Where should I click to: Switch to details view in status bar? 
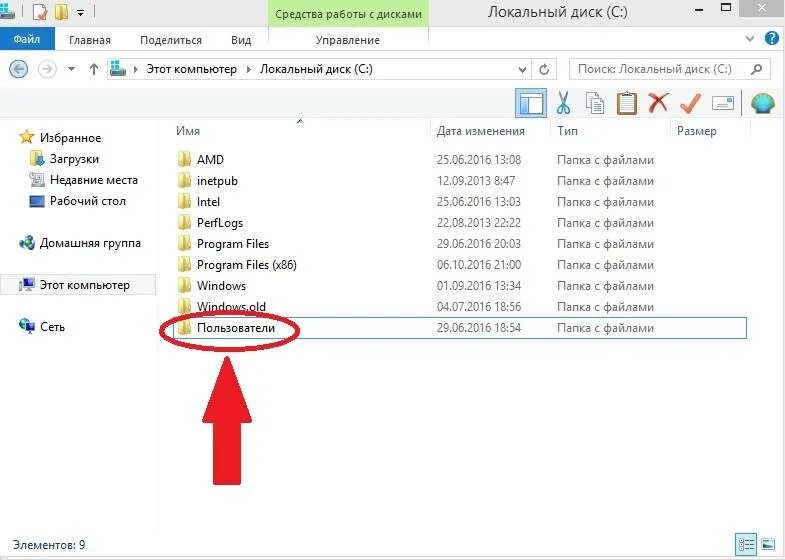[746, 544]
